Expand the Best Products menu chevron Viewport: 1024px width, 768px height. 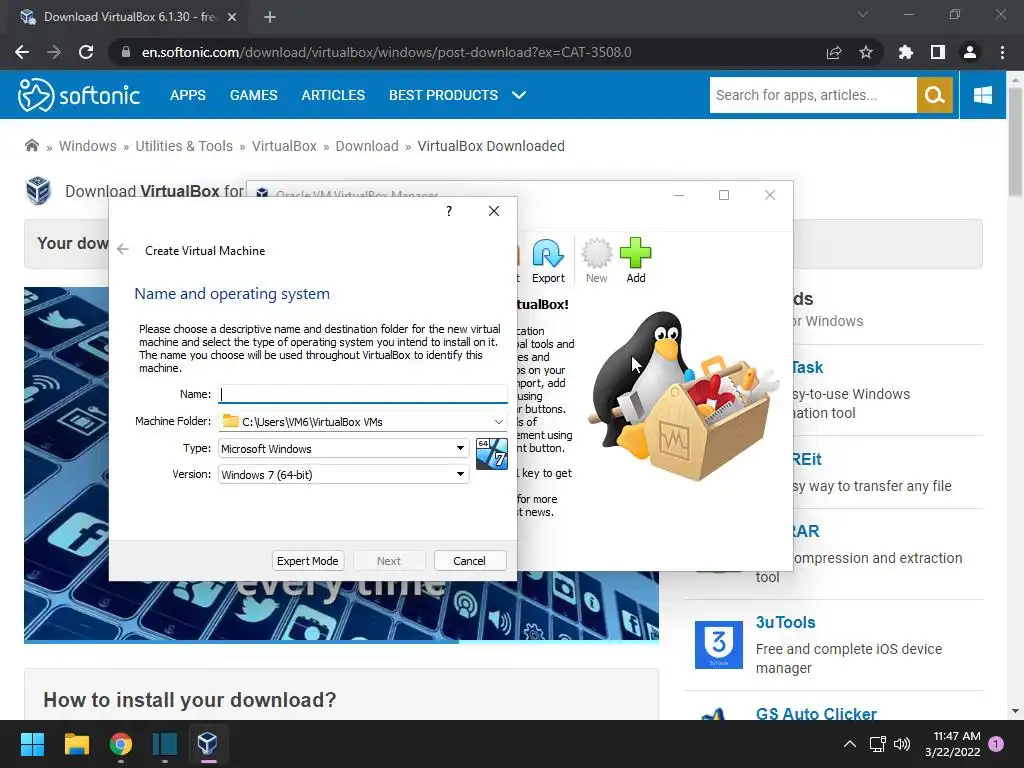point(519,95)
